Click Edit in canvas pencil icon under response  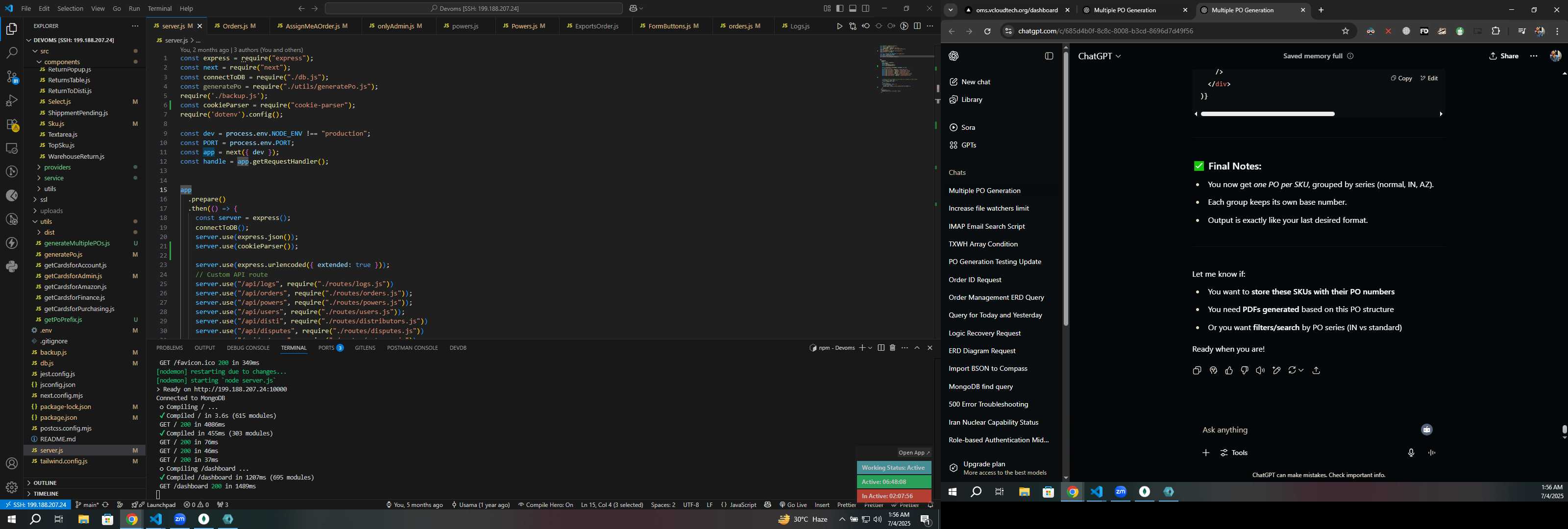pos(1276,370)
